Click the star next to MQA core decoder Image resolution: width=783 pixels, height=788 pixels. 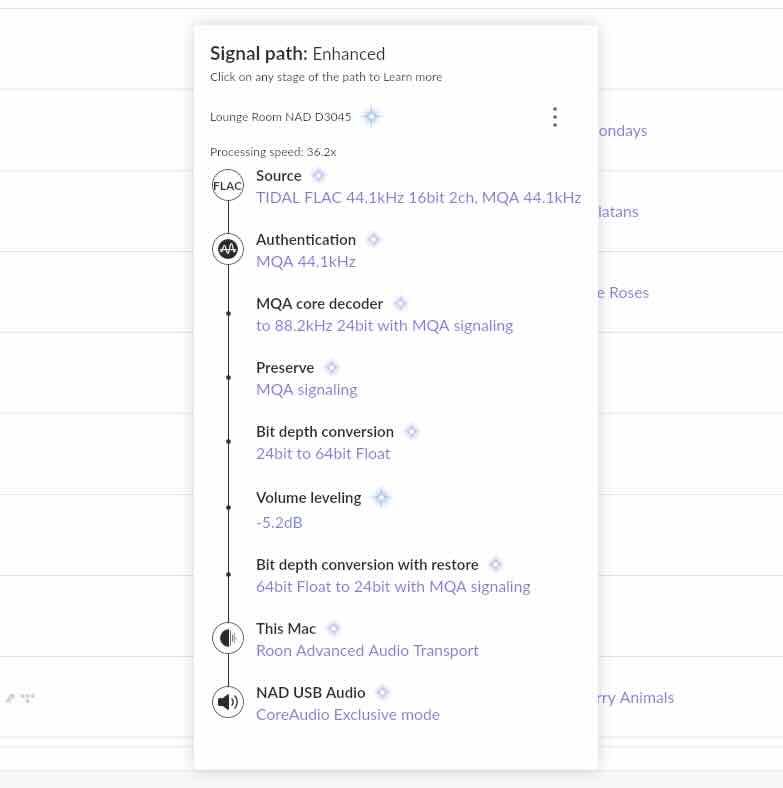(400, 304)
